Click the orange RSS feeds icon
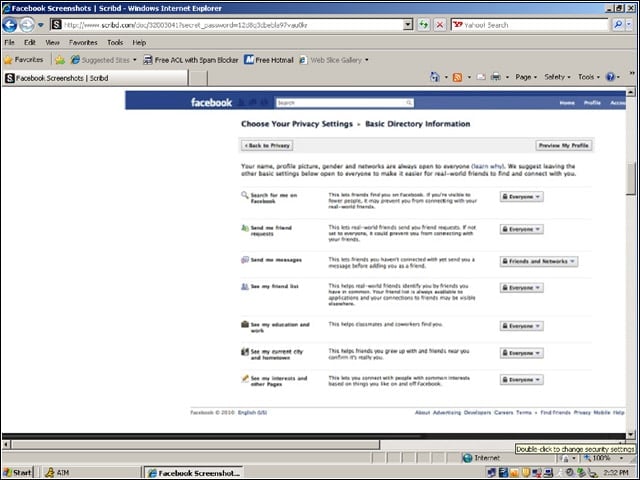 [x=458, y=77]
